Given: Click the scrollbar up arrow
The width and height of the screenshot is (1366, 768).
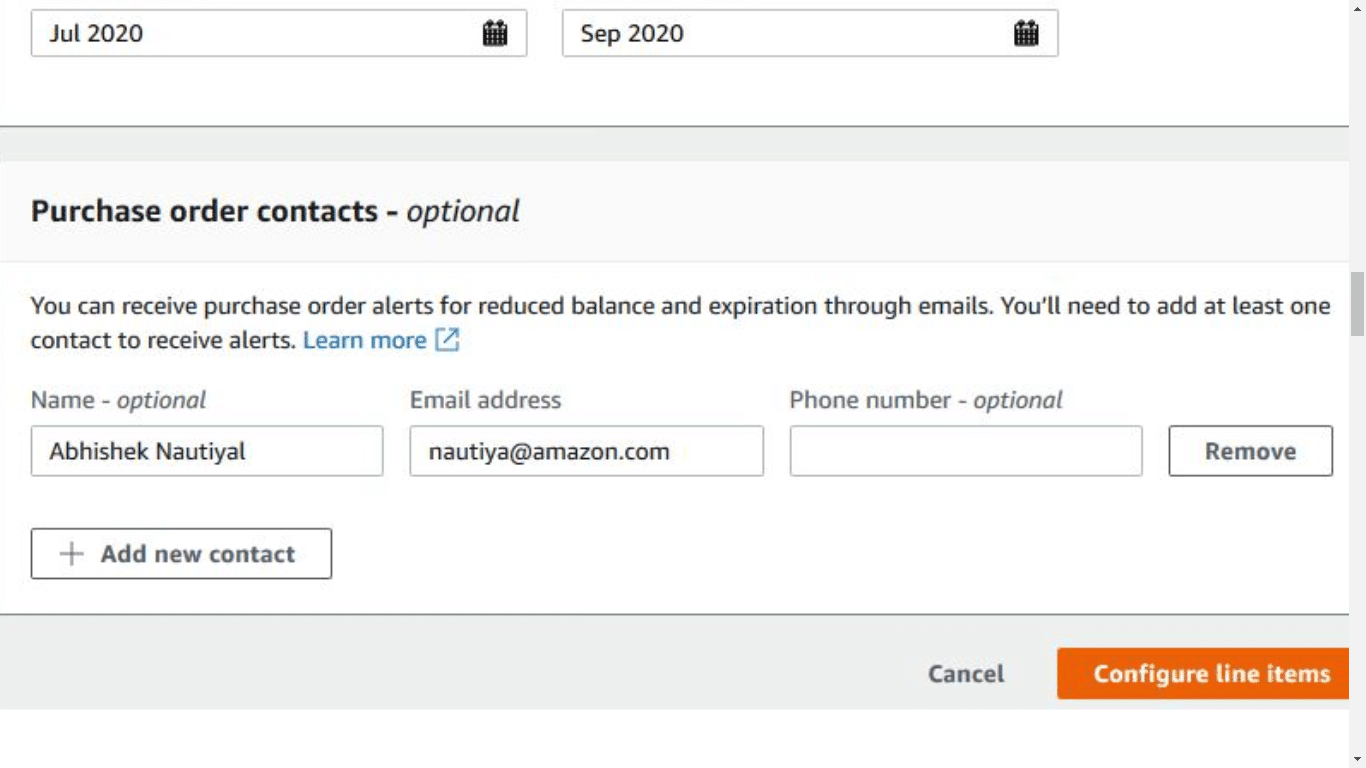Looking at the screenshot, I should pos(1358,10).
